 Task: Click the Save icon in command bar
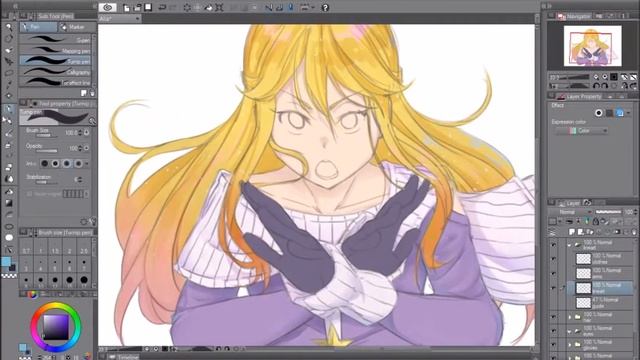click(x=148, y=7)
